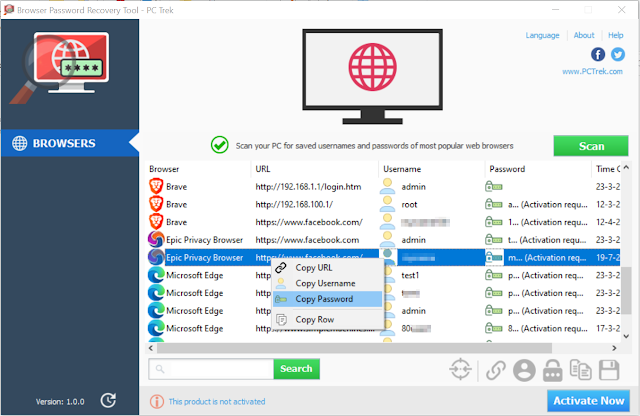Click the save floppy disk toolbar icon
640x416 pixels.
click(x=609, y=370)
